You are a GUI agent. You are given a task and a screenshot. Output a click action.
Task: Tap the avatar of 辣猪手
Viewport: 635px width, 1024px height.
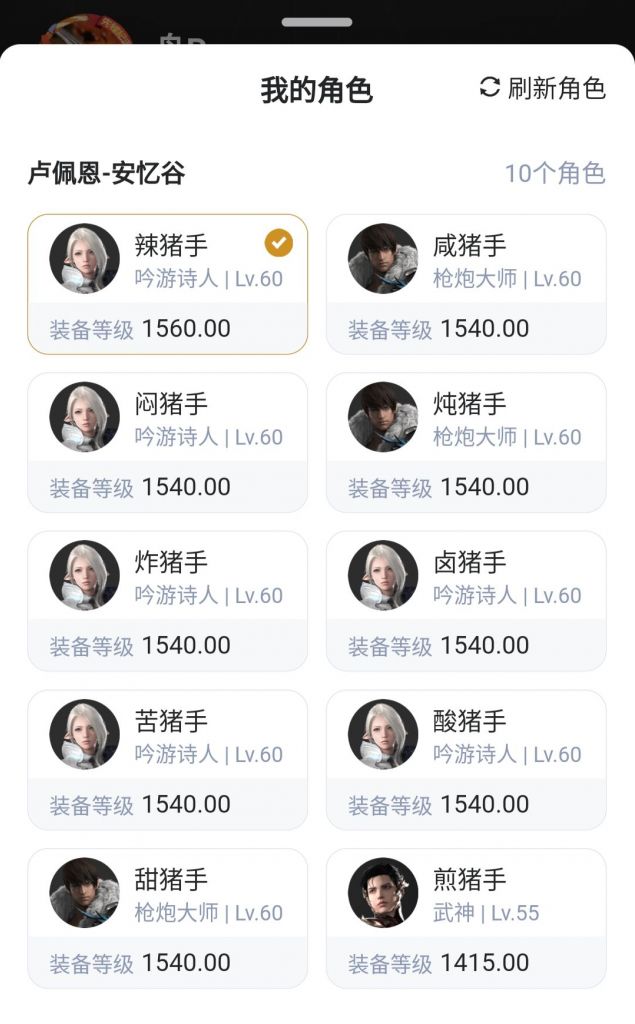84,258
